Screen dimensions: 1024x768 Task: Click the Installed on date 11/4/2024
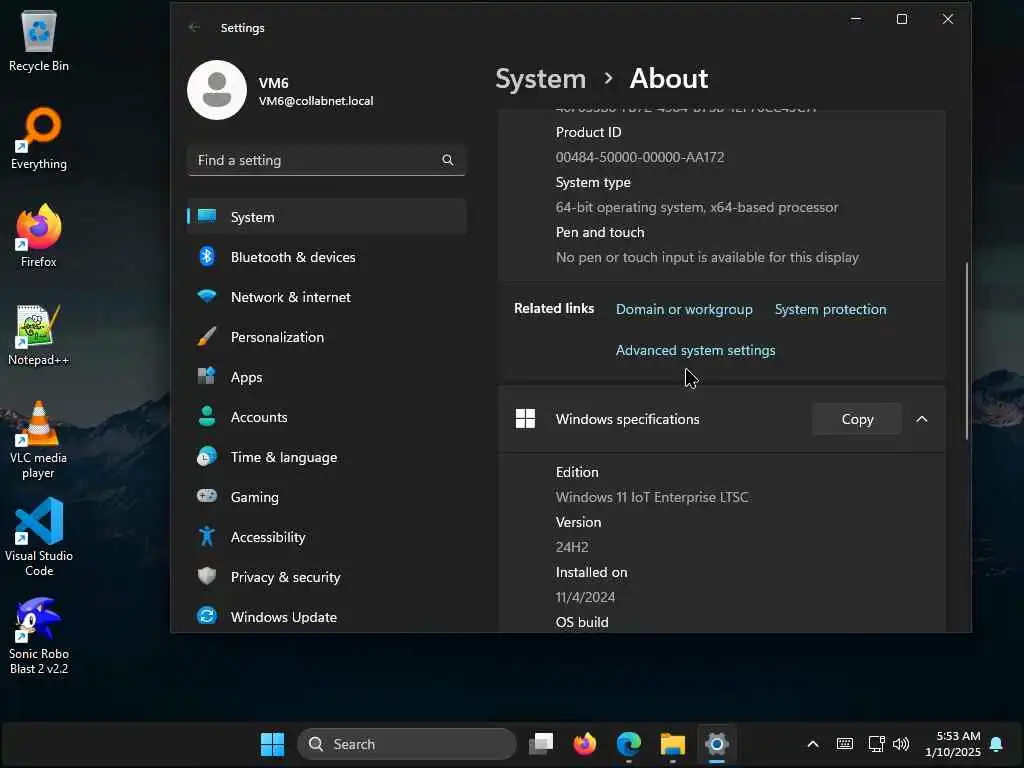coord(585,598)
